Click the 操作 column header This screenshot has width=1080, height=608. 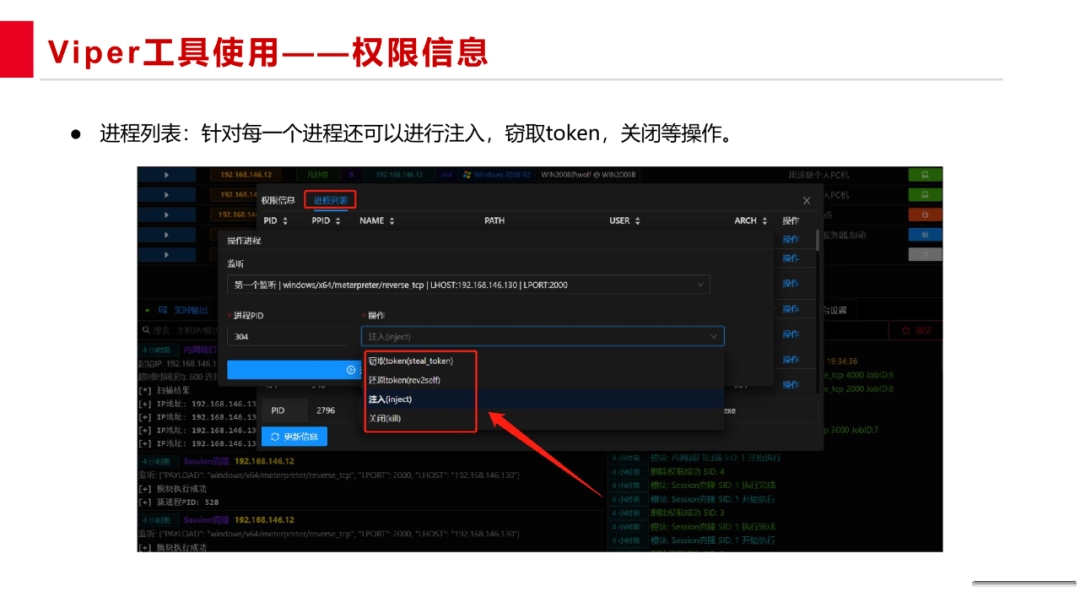(x=791, y=221)
